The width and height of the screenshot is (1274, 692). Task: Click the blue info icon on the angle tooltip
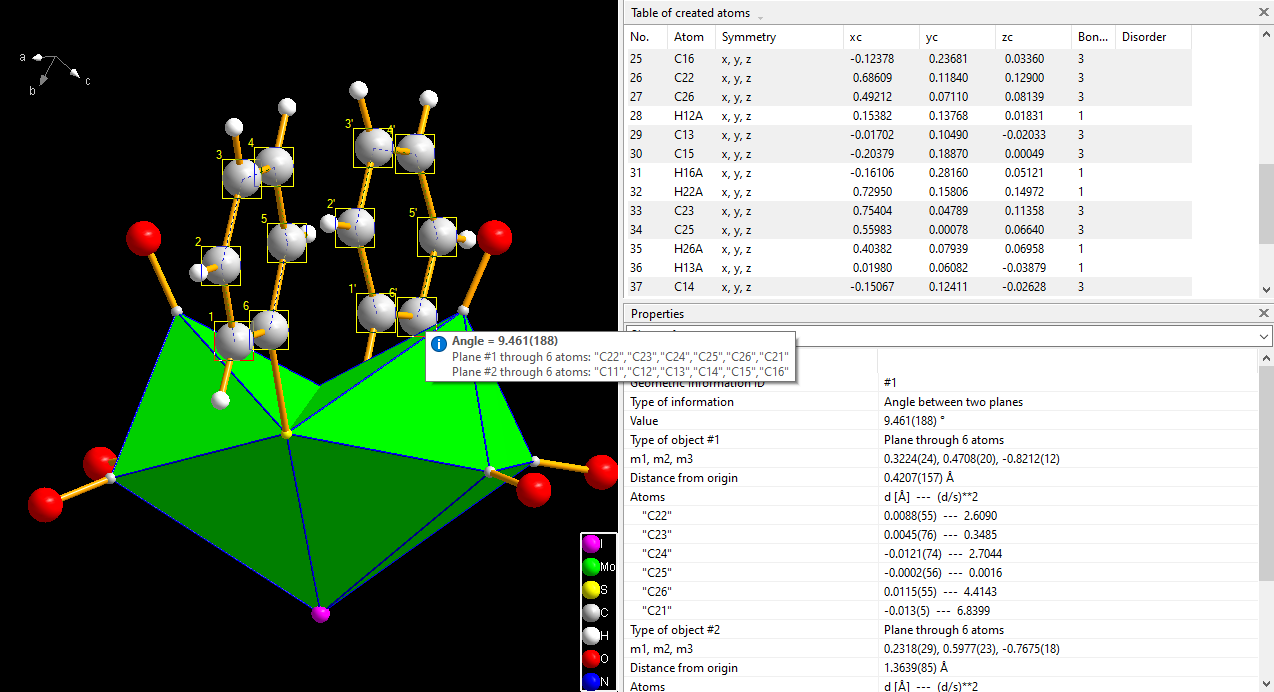[x=438, y=344]
